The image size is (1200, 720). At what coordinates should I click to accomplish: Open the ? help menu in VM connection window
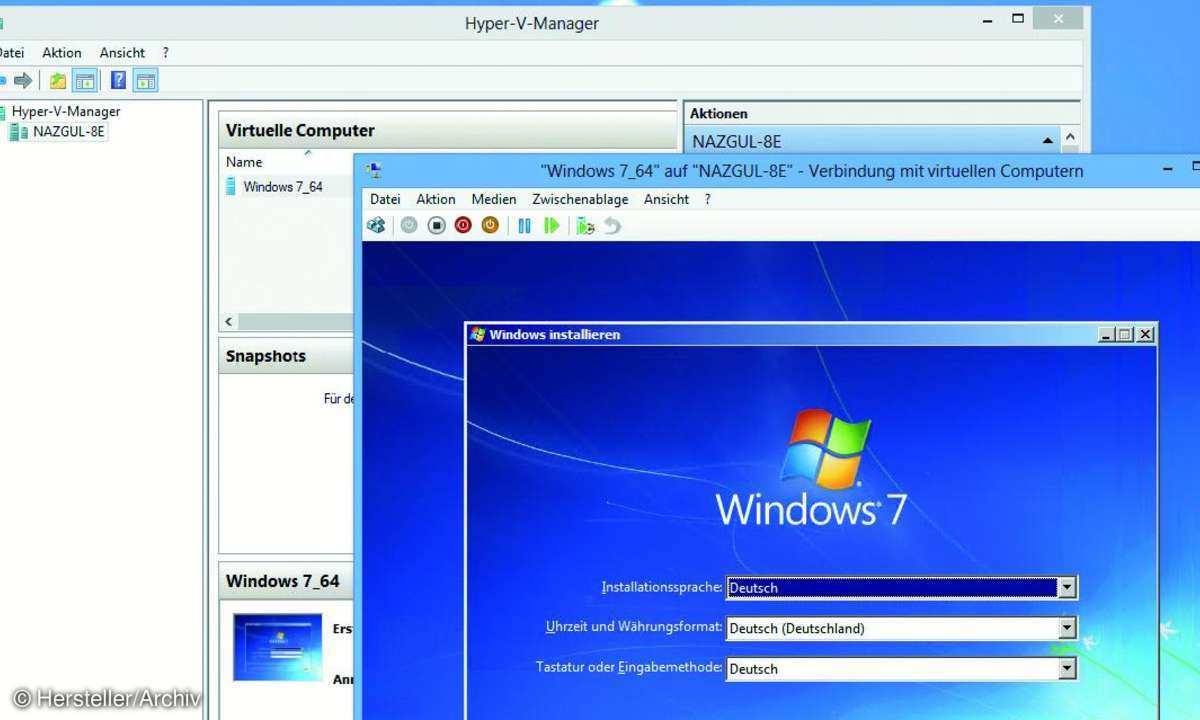pos(707,199)
